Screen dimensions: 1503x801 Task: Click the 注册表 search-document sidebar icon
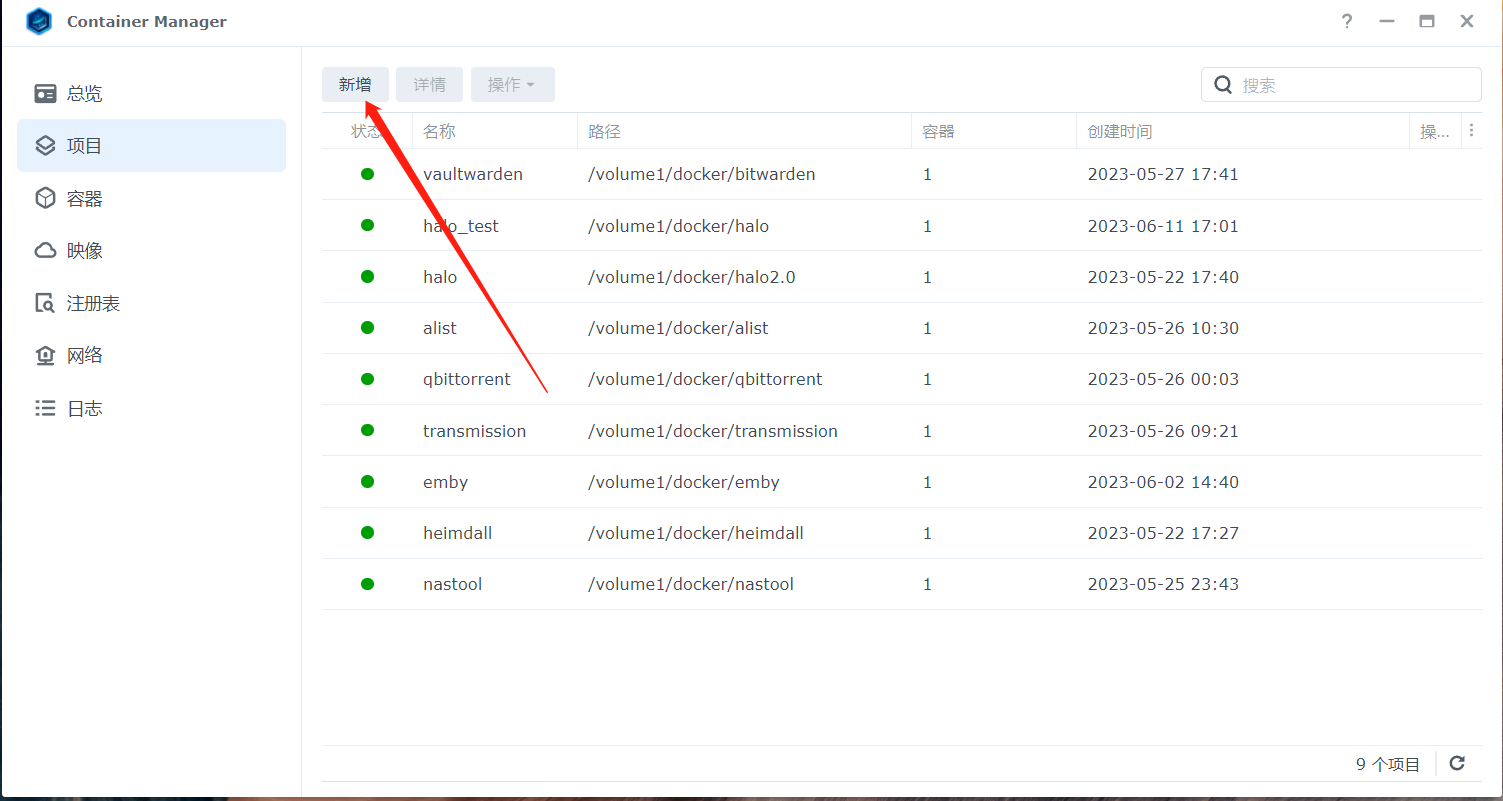pyautogui.click(x=45, y=303)
